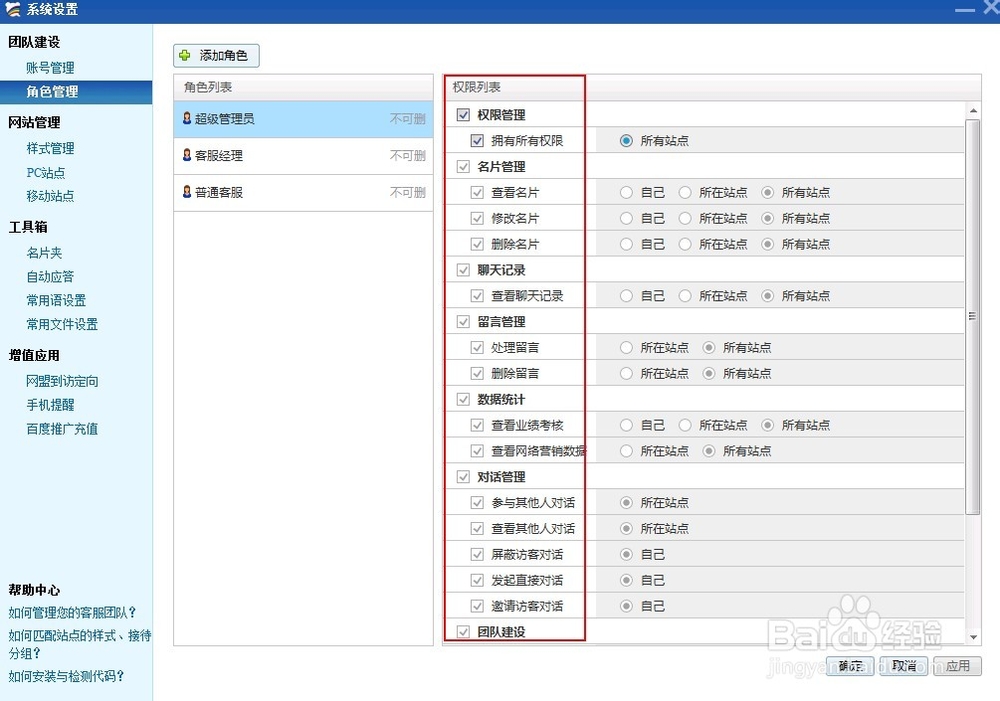
Task: Enable the 屏蔽访客对话 checkbox
Action: 477,554
